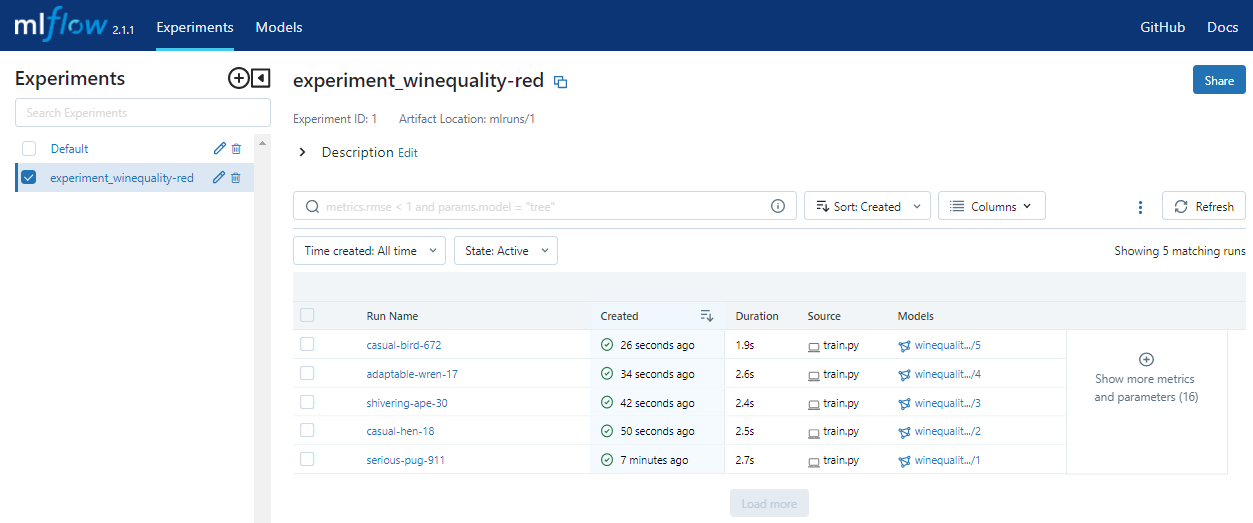Copy the experiment name icon
The height and width of the screenshot is (523, 1253).
(x=561, y=82)
